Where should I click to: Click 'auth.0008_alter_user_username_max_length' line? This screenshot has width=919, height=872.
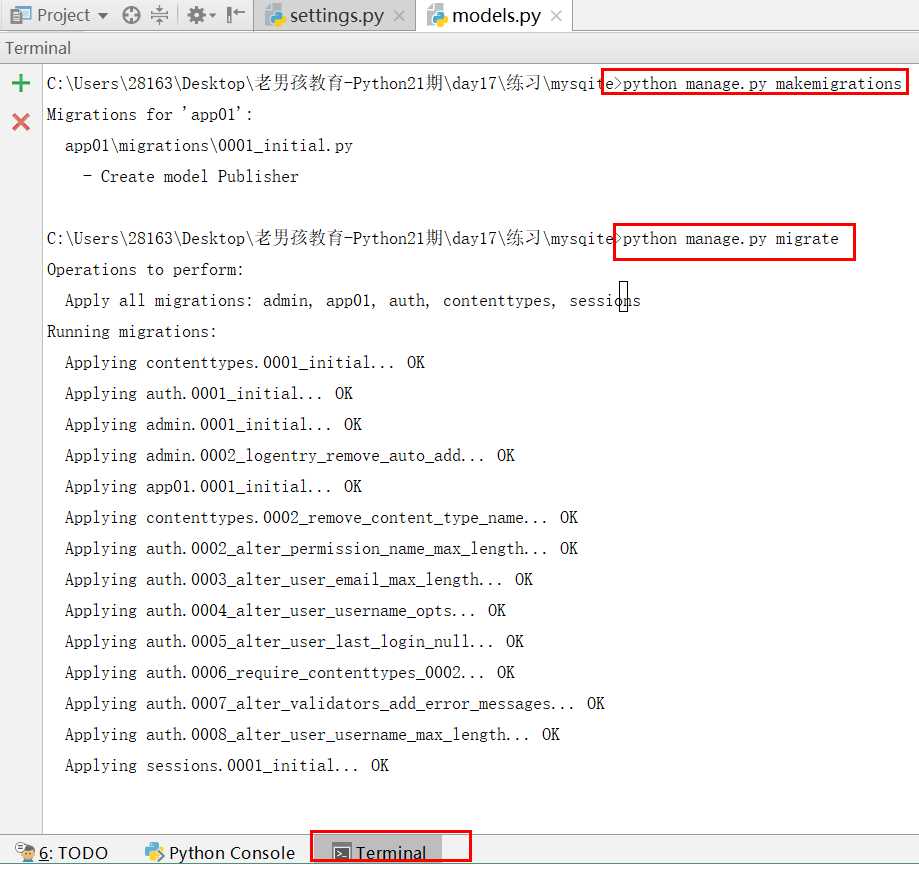(x=312, y=735)
